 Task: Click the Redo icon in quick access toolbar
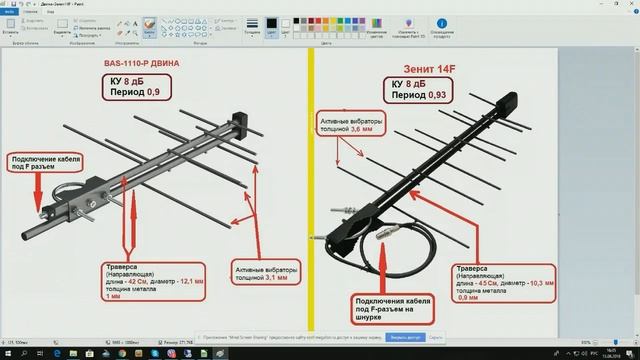tap(29, 4)
